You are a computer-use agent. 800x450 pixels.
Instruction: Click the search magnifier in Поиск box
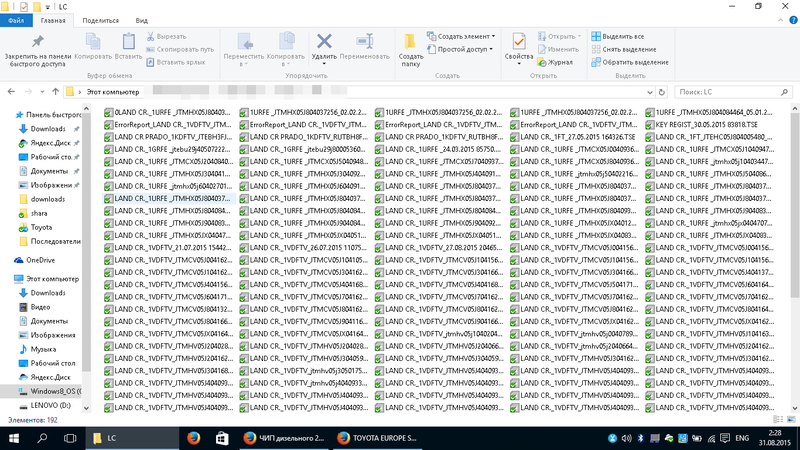(x=784, y=92)
